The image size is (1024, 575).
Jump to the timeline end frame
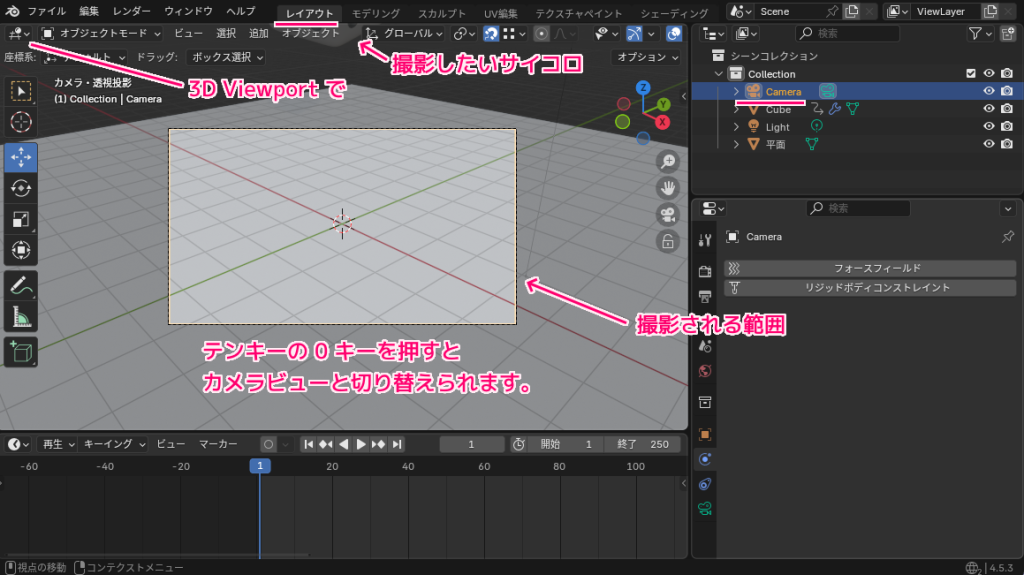pos(396,444)
